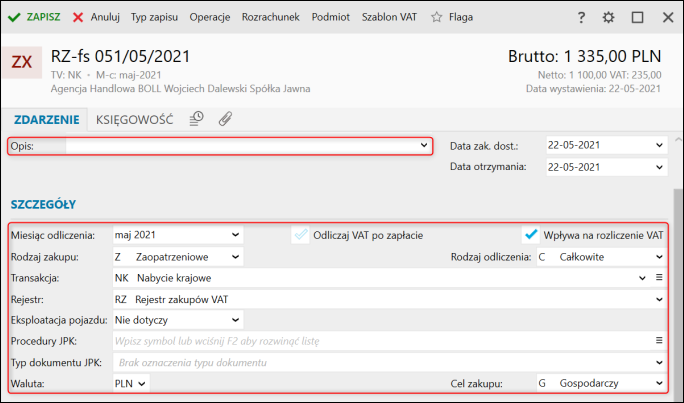Viewport: 684px width, 403px height.
Task: Open the Podmiot menu
Action: pyautogui.click(x=331, y=17)
